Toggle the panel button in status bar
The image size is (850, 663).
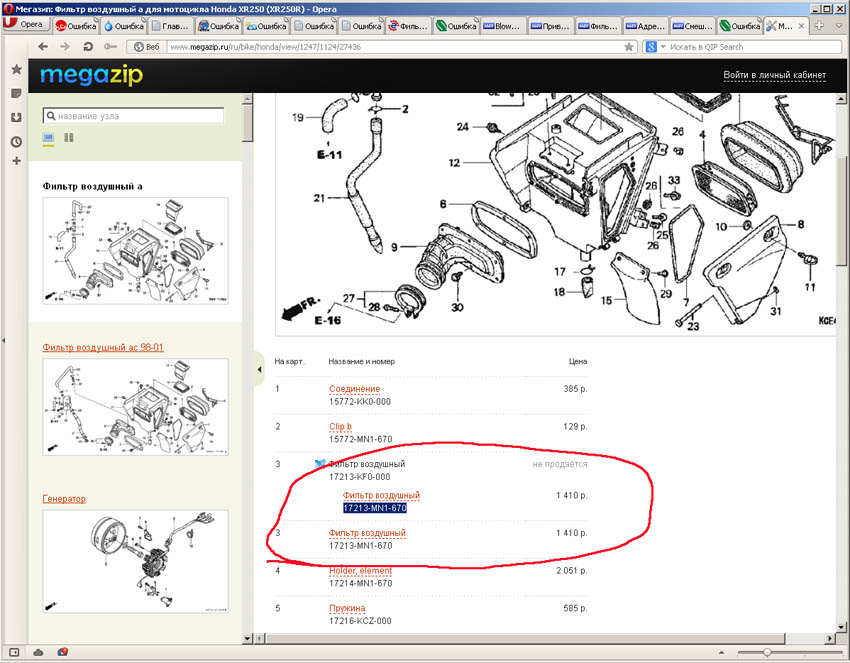tap(14, 651)
